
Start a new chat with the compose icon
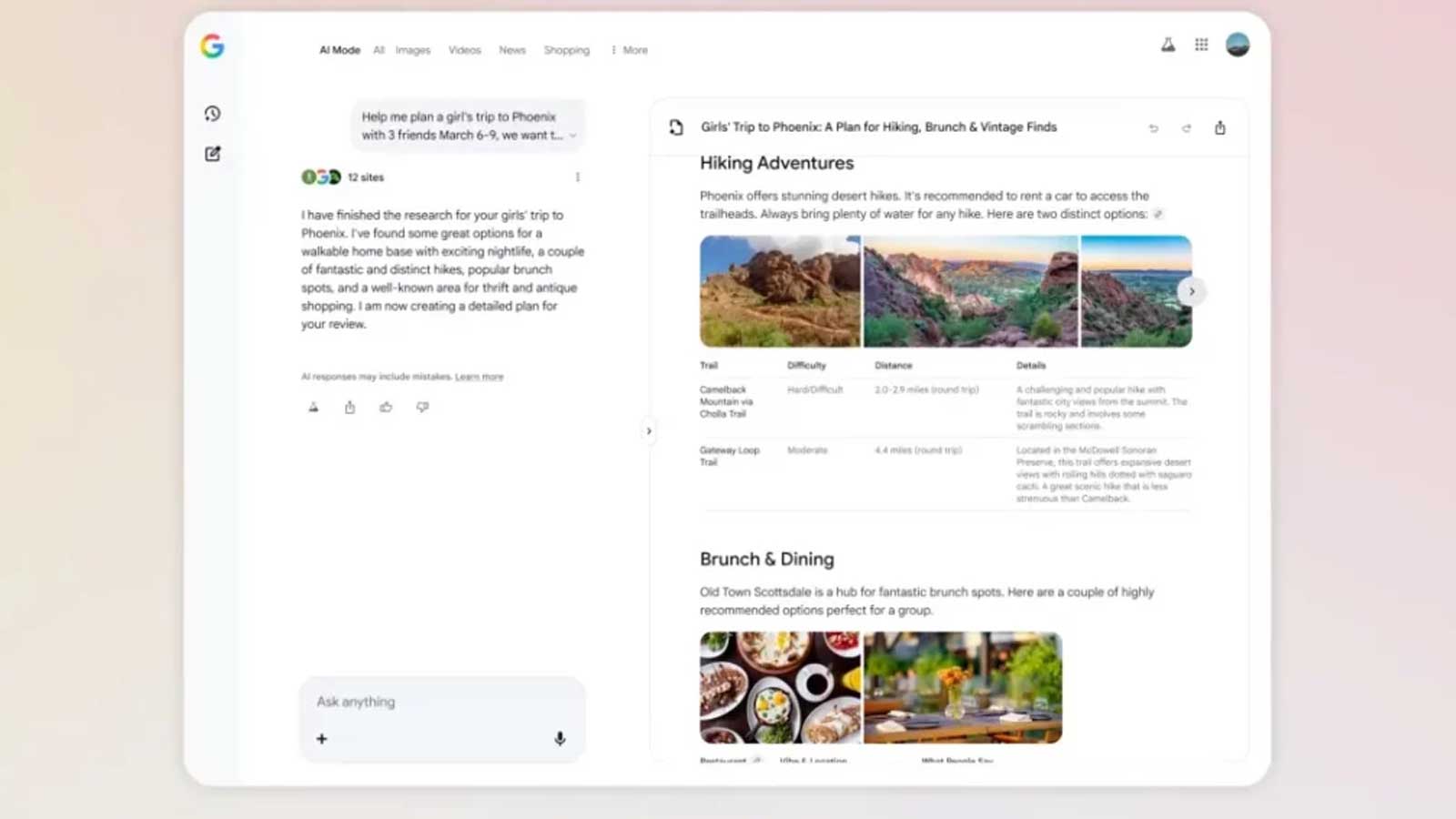[x=212, y=154]
